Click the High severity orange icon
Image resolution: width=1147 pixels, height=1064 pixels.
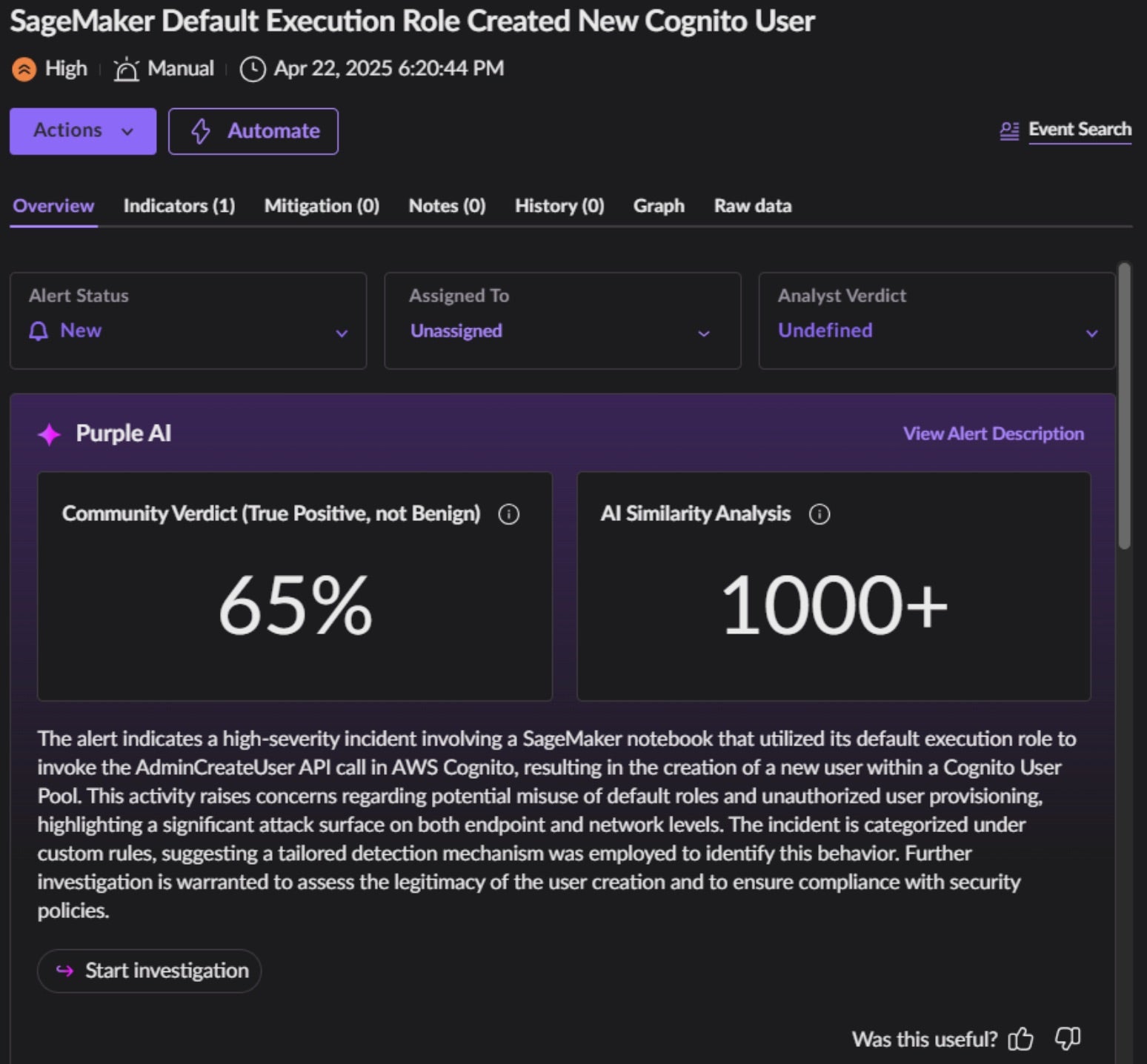[24, 70]
